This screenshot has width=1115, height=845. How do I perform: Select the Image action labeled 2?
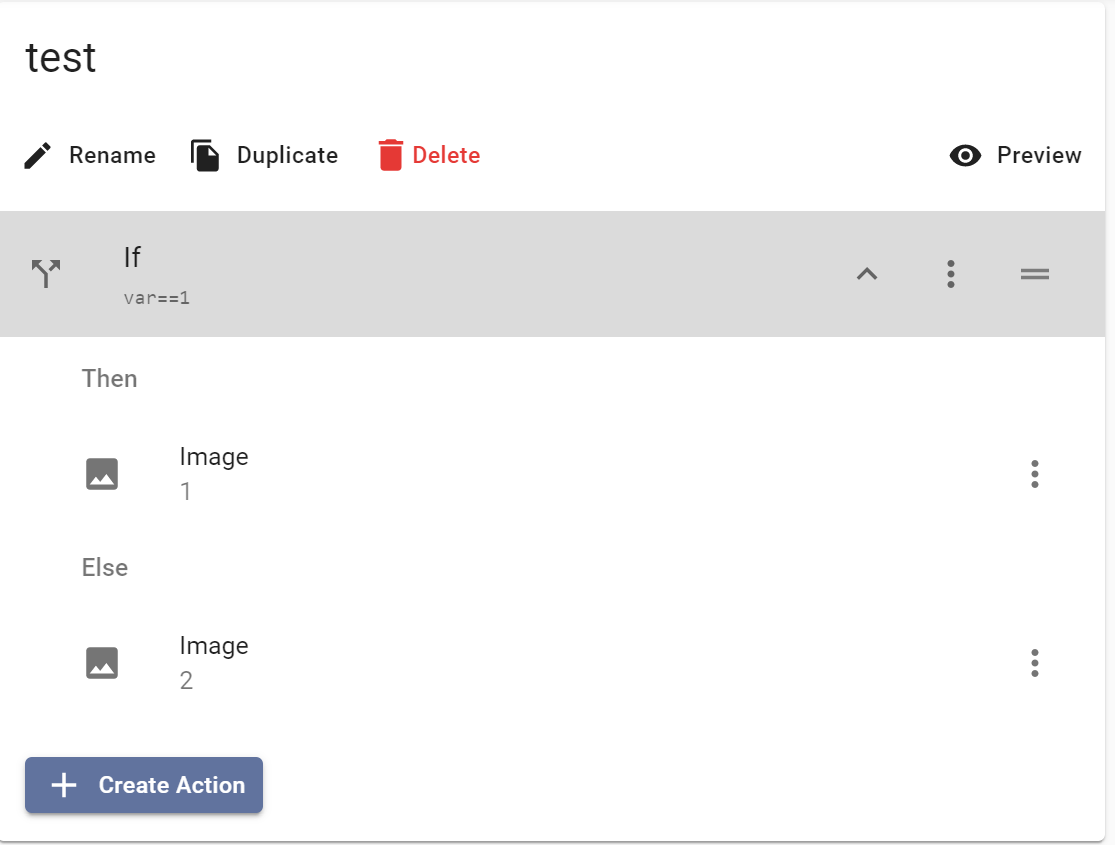click(x=552, y=663)
